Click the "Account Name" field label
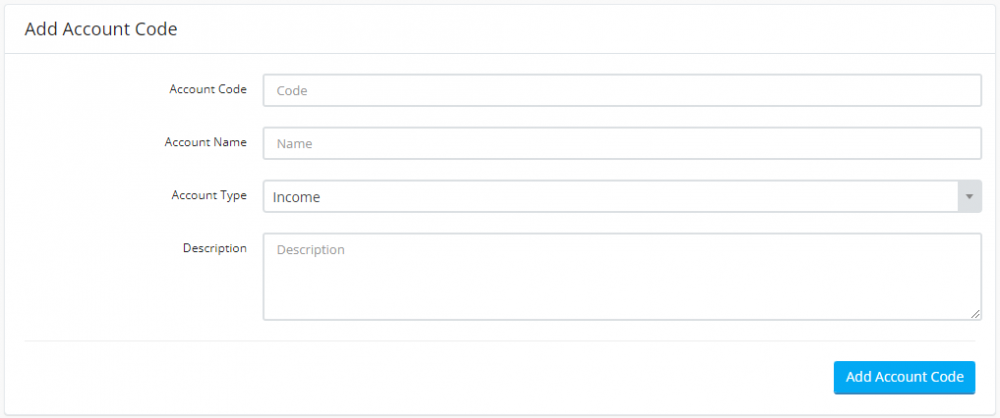This screenshot has height=418, width=1000. pyautogui.click(x=205, y=142)
